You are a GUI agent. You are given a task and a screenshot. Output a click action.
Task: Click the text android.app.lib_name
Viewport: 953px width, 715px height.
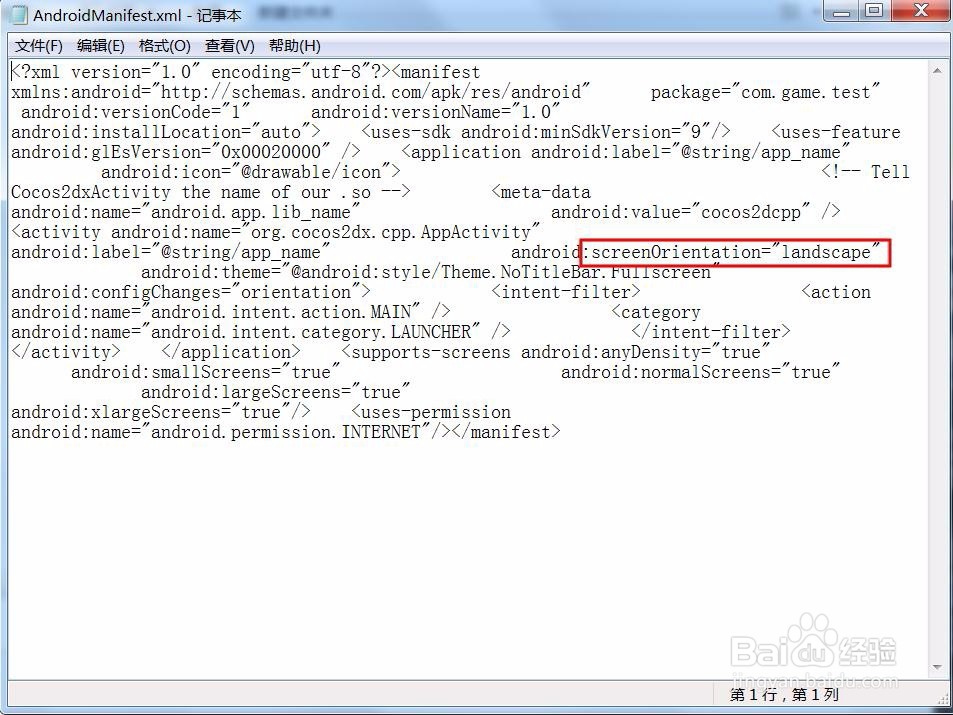tap(250, 213)
